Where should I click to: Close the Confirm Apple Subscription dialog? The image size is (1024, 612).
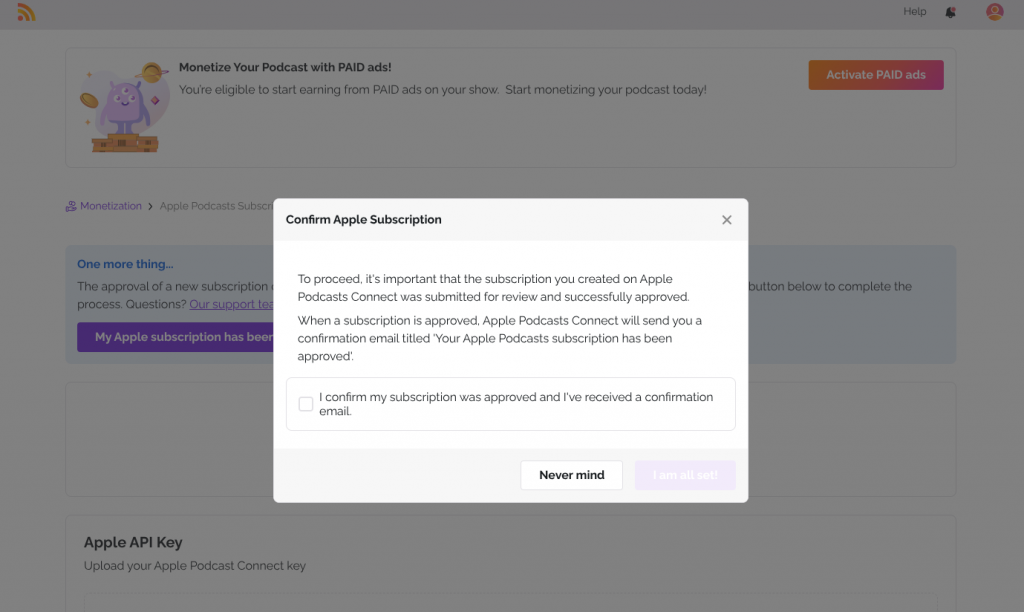(727, 220)
